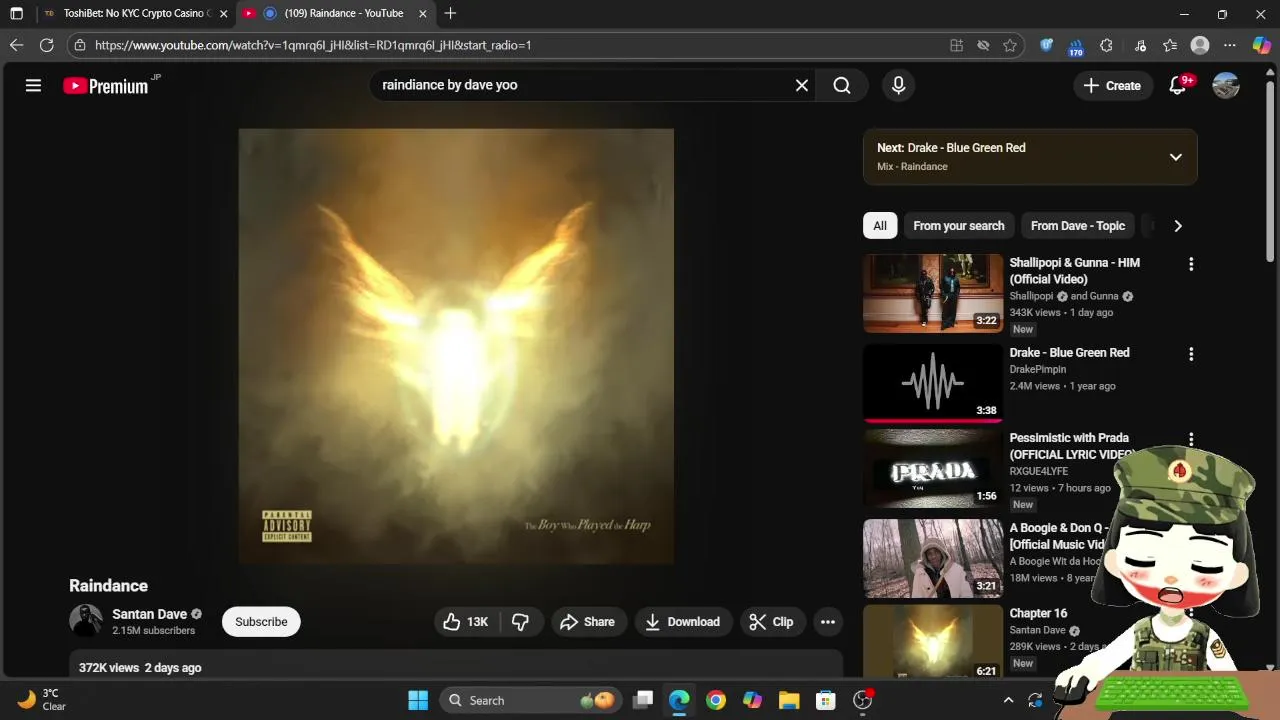
Task: Select the From your search chip
Action: pyautogui.click(x=959, y=226)
